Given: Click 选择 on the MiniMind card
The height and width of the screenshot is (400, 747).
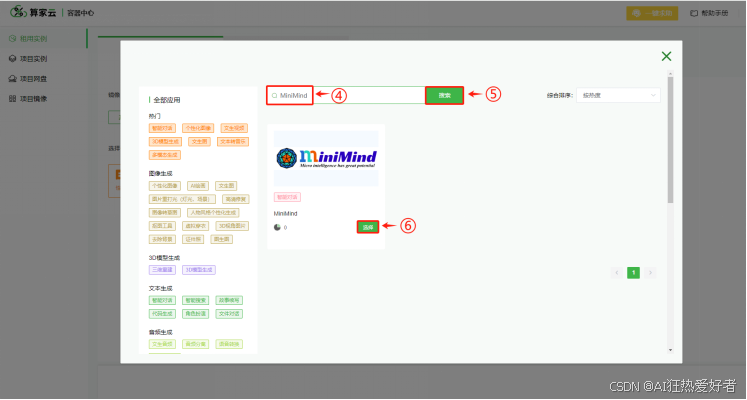Looking at the screenshot, I should [x=368, y=227].
